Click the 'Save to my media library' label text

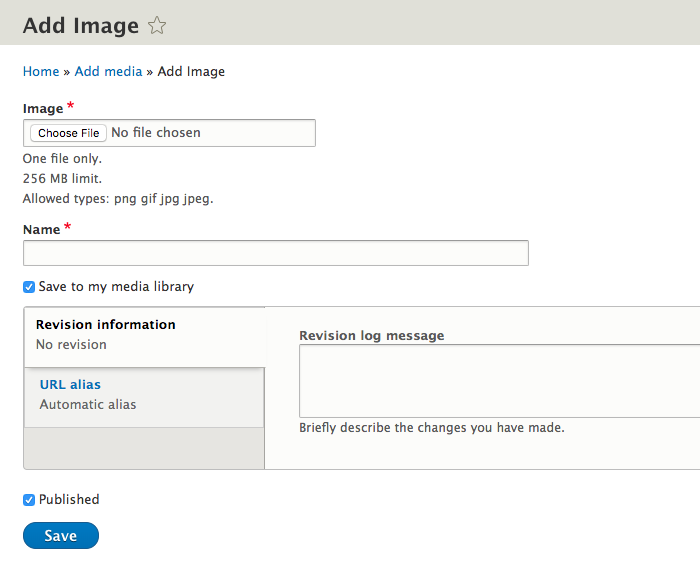(116, 287)
